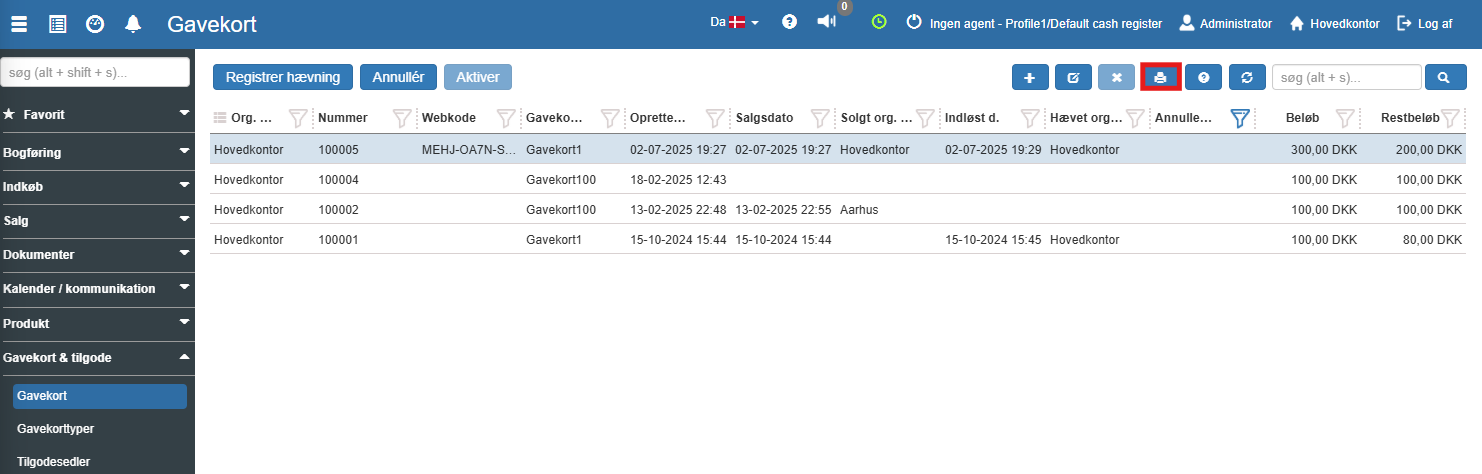Image resolution: width=1482 pixels, height=474 pixels.
Task: Open the list view icon in header
Action: tap(58, 24)
